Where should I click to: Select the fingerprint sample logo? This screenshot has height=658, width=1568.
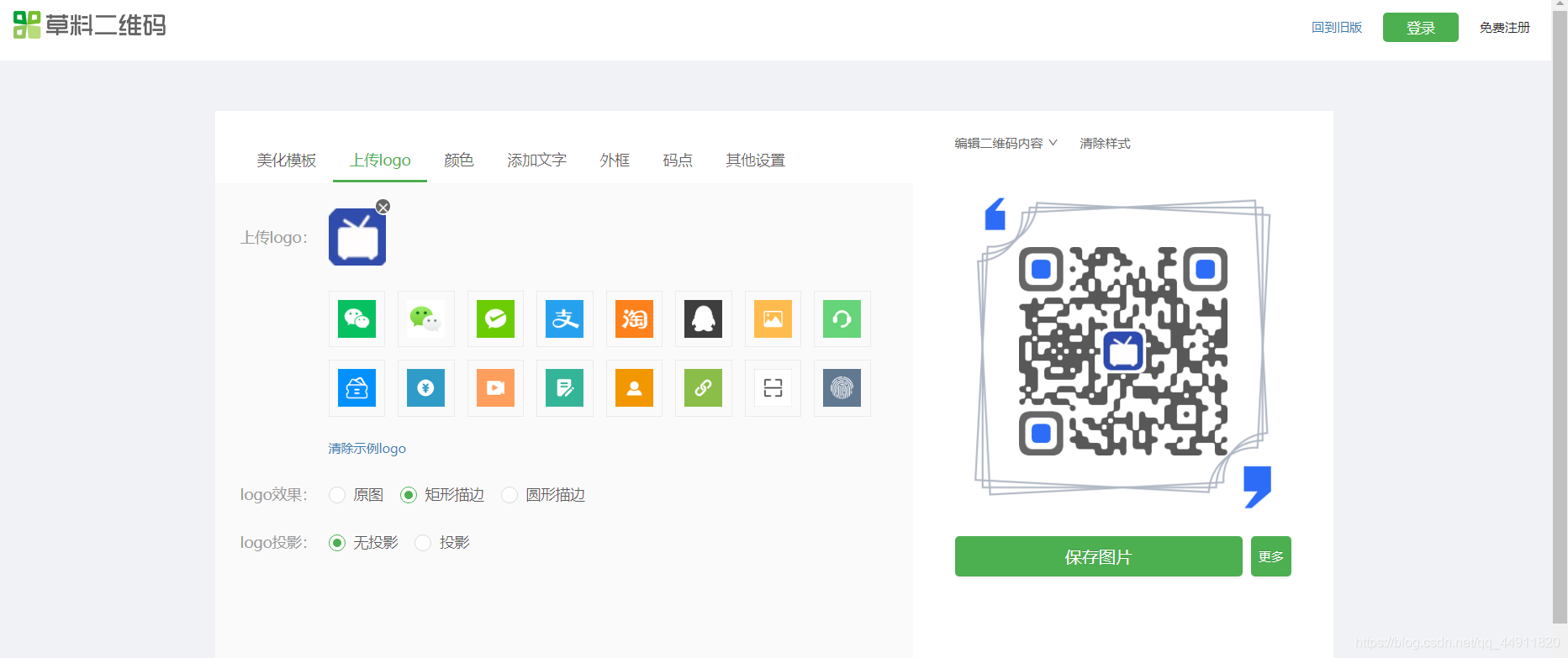pyautogui.click(x=842, y=388)
